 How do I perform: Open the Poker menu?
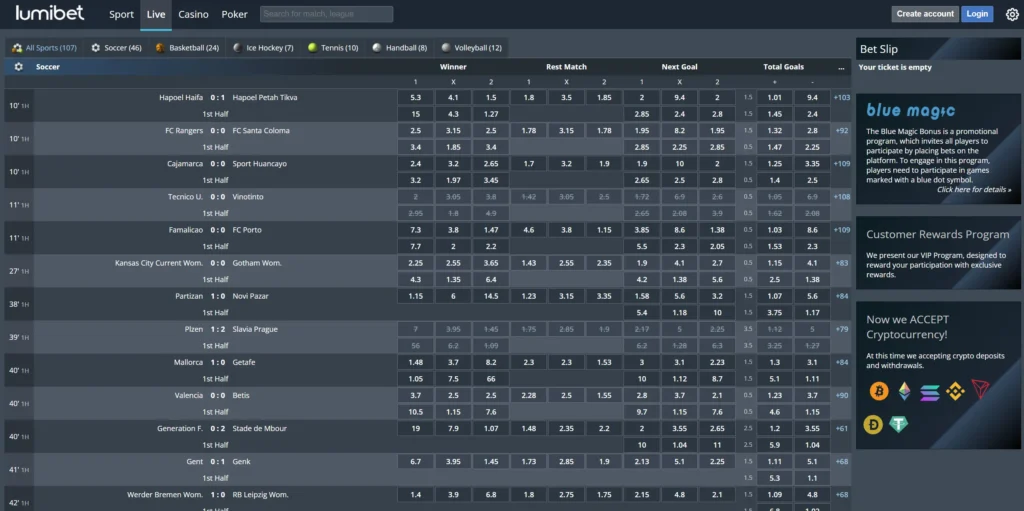(234, 14)
